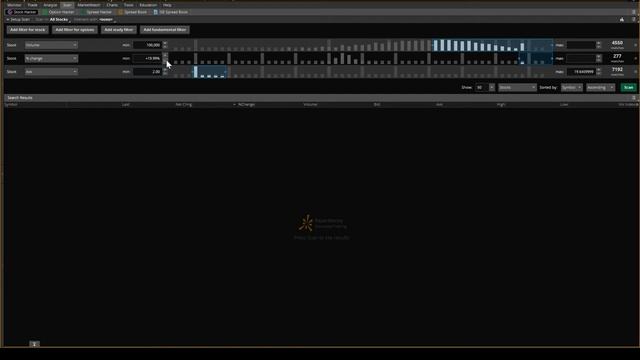Viewport: 640px width, 360px height.
Task: Open the ISE Spread Book sub-tab
Action: 171,12
